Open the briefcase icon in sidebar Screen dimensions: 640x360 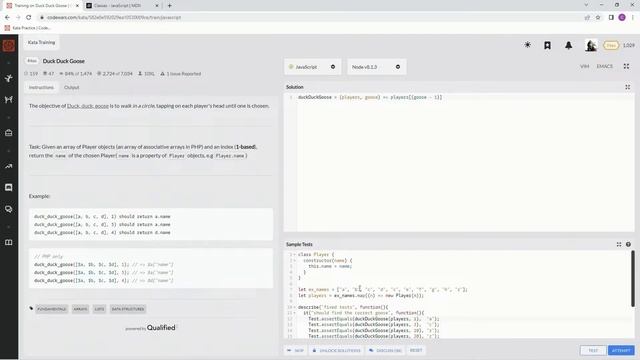click(9, 133)
